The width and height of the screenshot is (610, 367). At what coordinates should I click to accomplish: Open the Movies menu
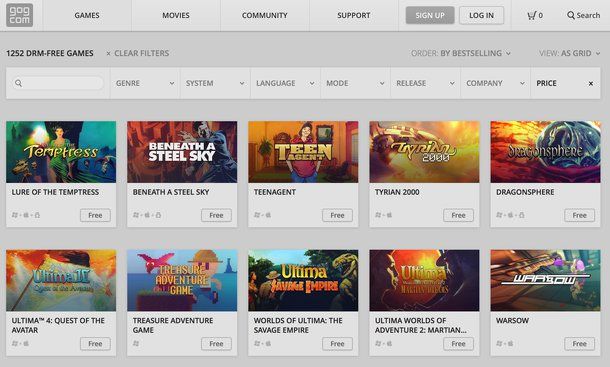[176, 15]
